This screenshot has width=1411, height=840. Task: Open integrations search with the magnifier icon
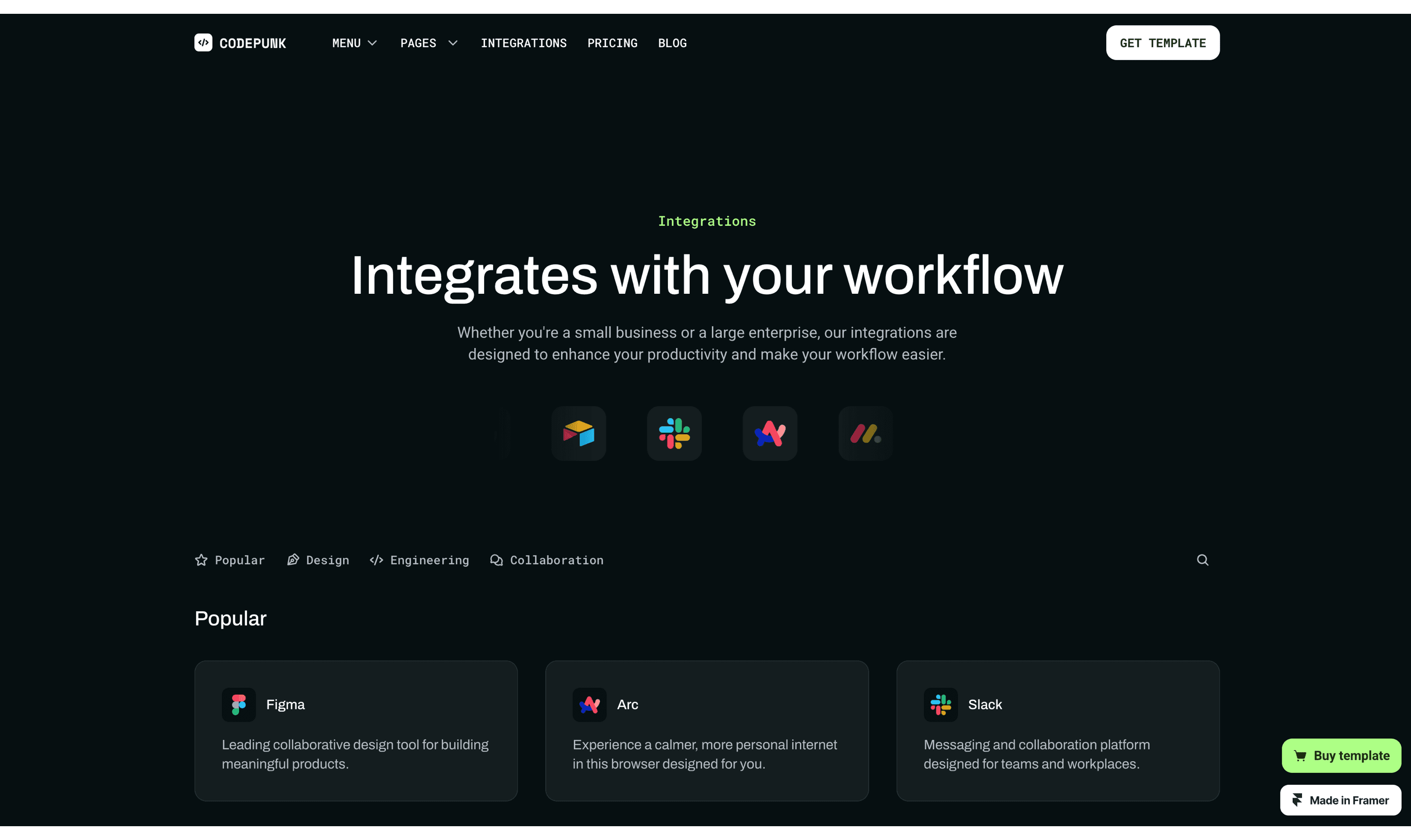point(1202,560)
